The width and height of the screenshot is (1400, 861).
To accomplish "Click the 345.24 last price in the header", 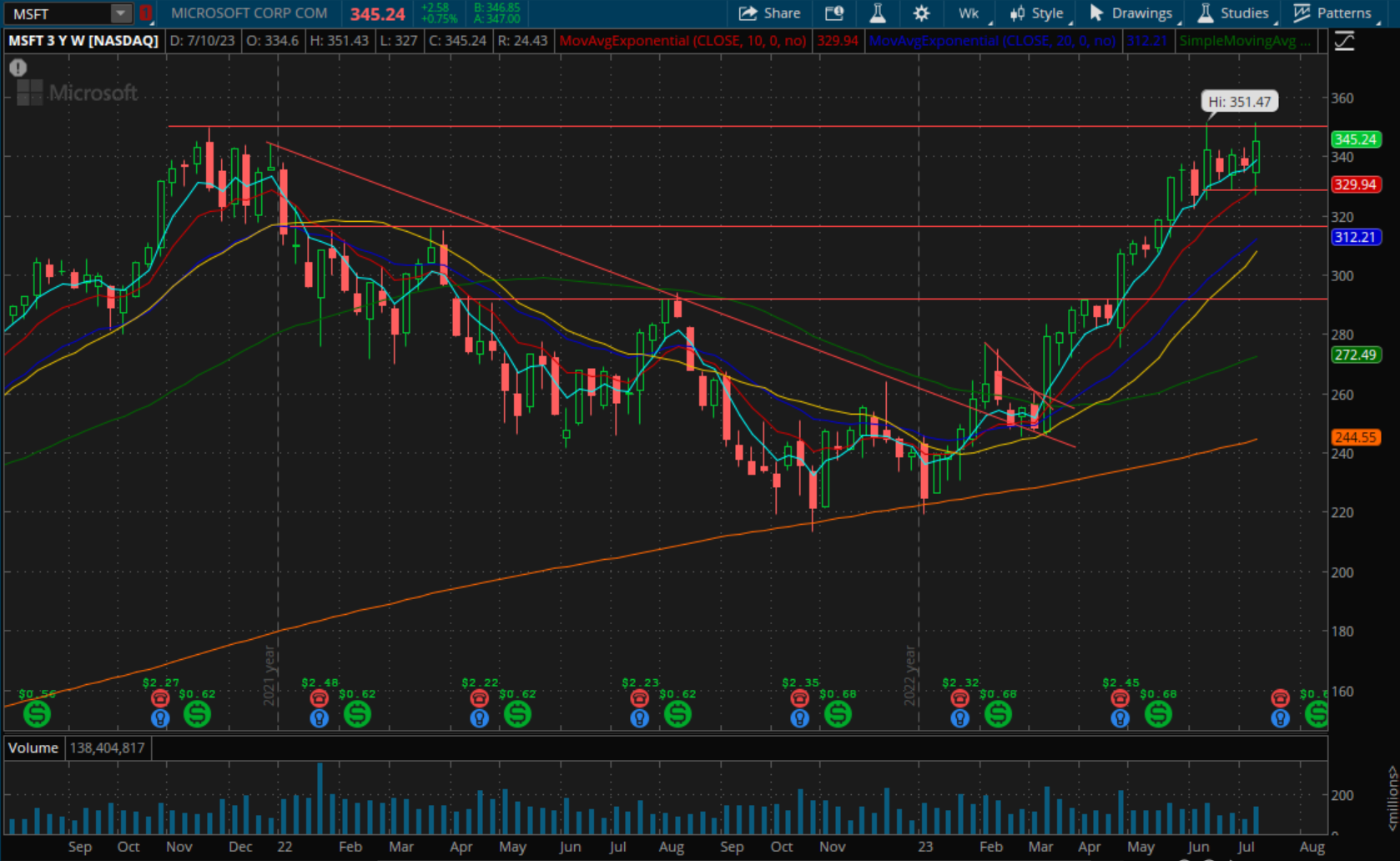I will click(377, 14).
